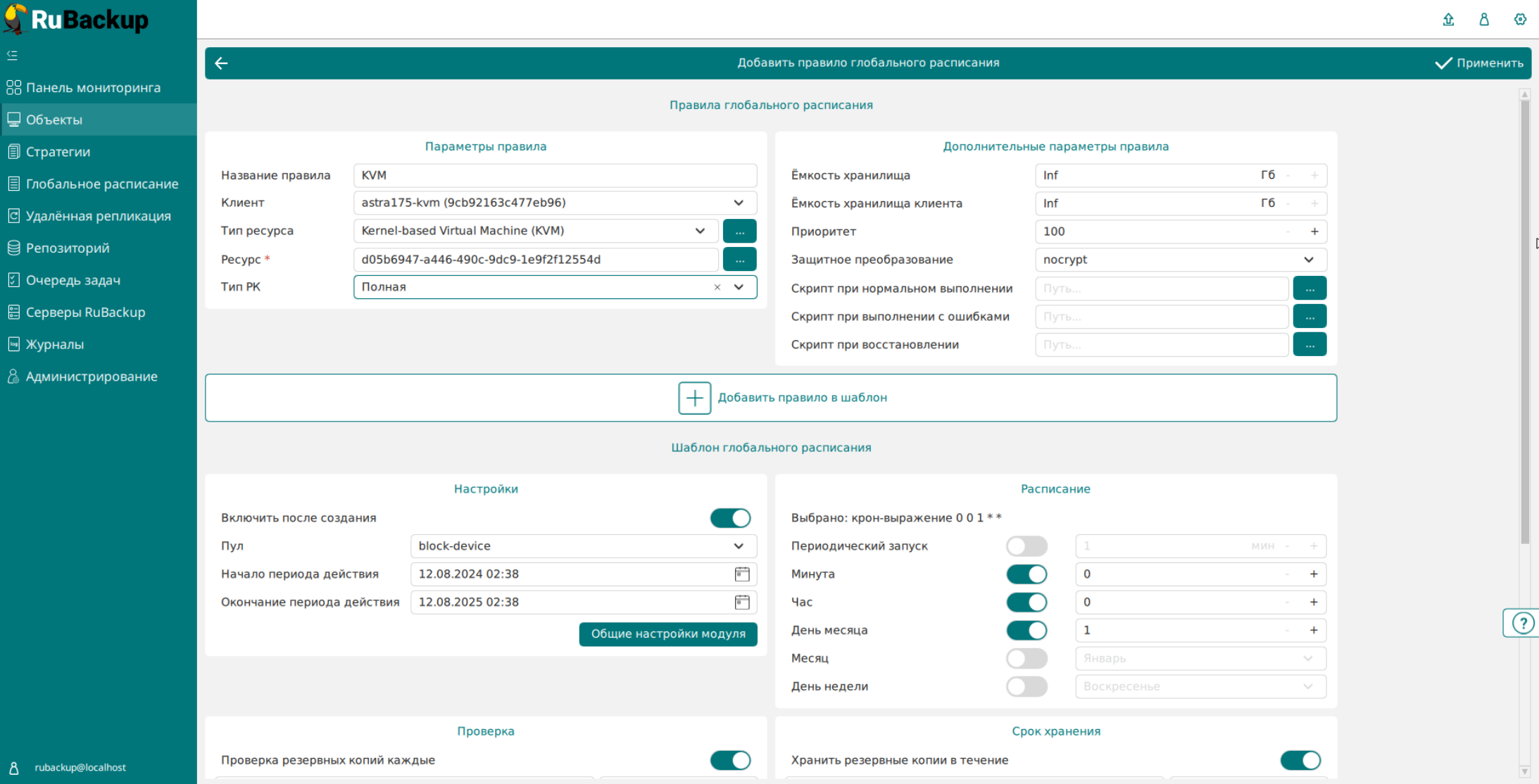1539x784 pixels.
Task: Open Глобальное расписание in sidebar
Action: pos(101,184)
